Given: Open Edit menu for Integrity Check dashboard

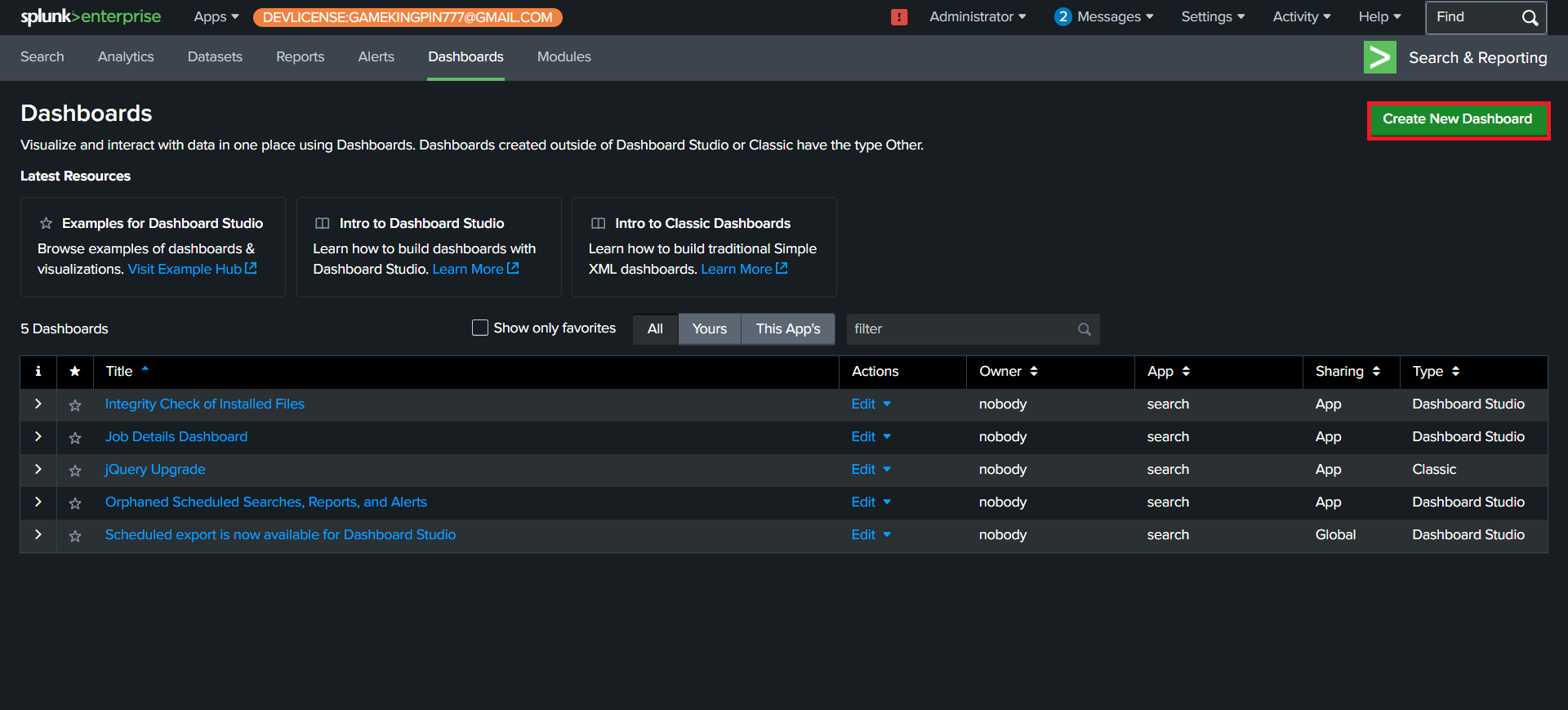Looking at the screenshot, I should tap(871, 404).
